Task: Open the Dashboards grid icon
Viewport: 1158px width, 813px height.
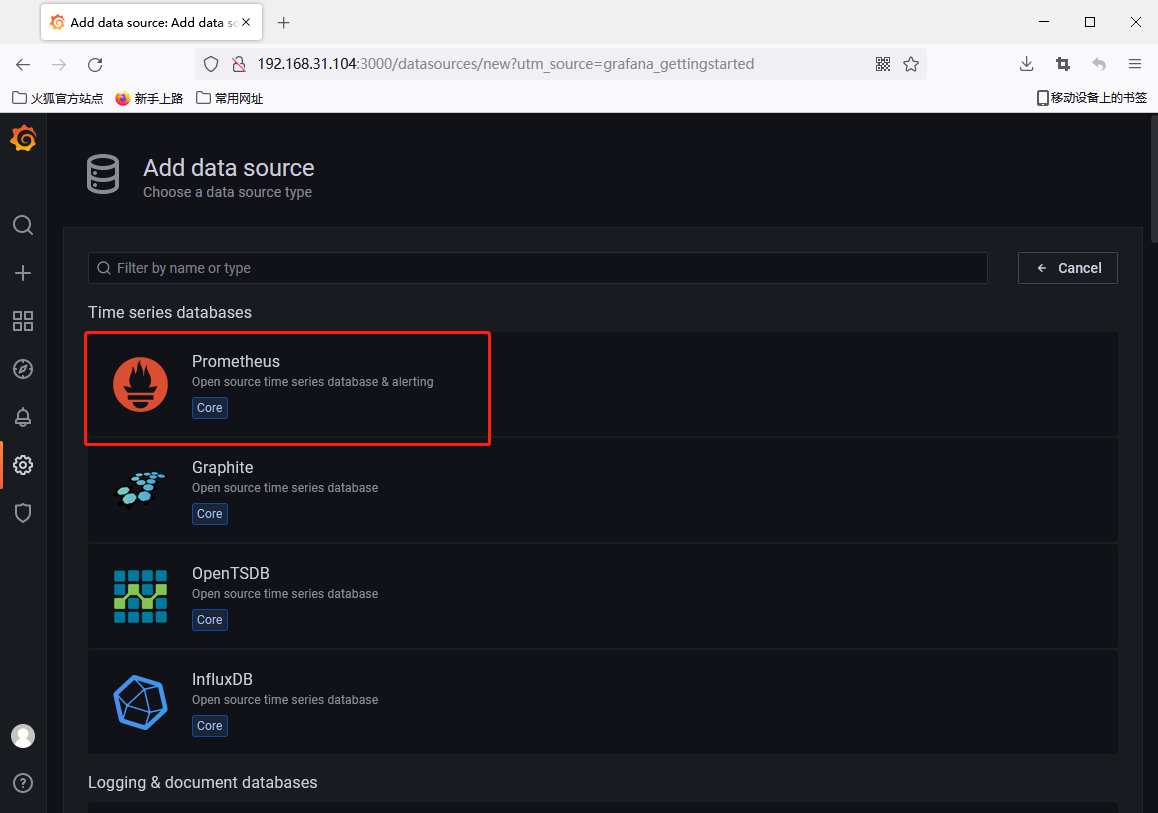Action: tap(23, 321)
